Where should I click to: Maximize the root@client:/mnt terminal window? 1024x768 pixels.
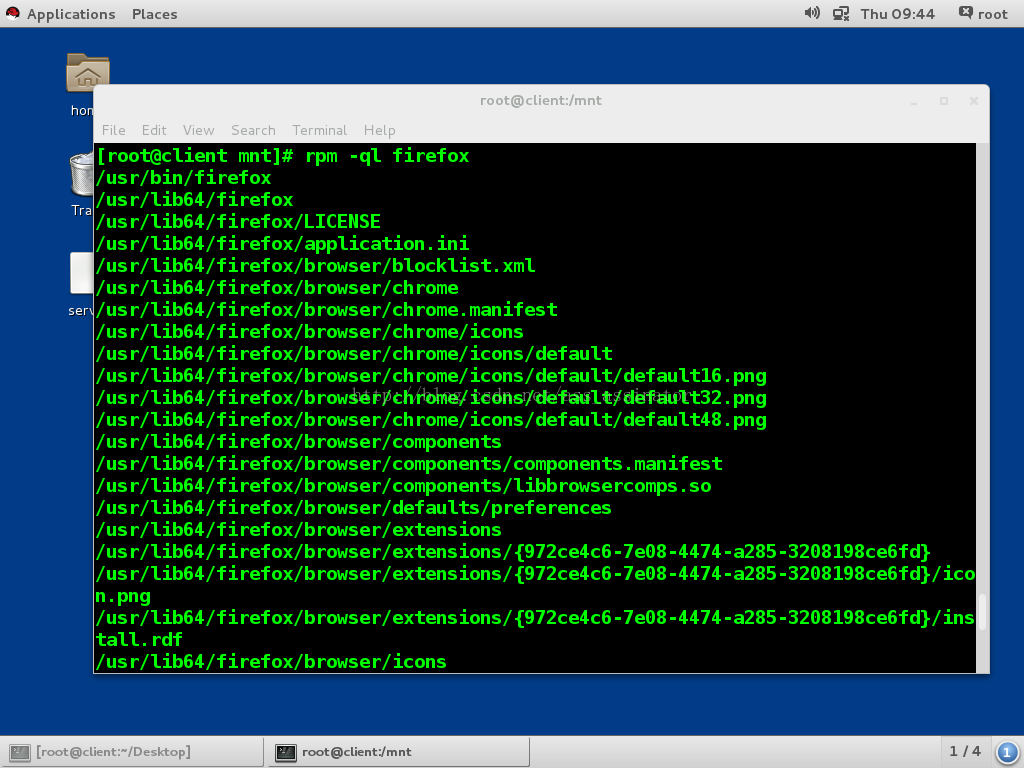[x=944, y=101]
